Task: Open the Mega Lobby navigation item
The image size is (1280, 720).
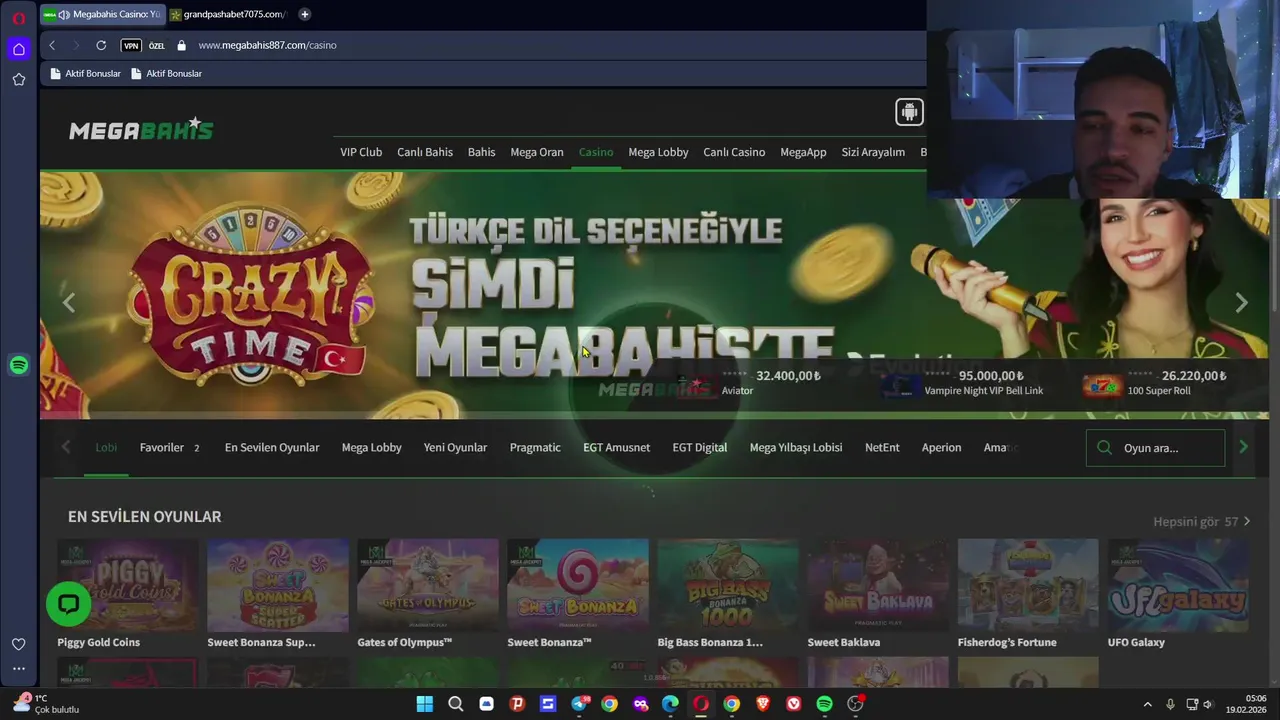Action: (658, 152)
